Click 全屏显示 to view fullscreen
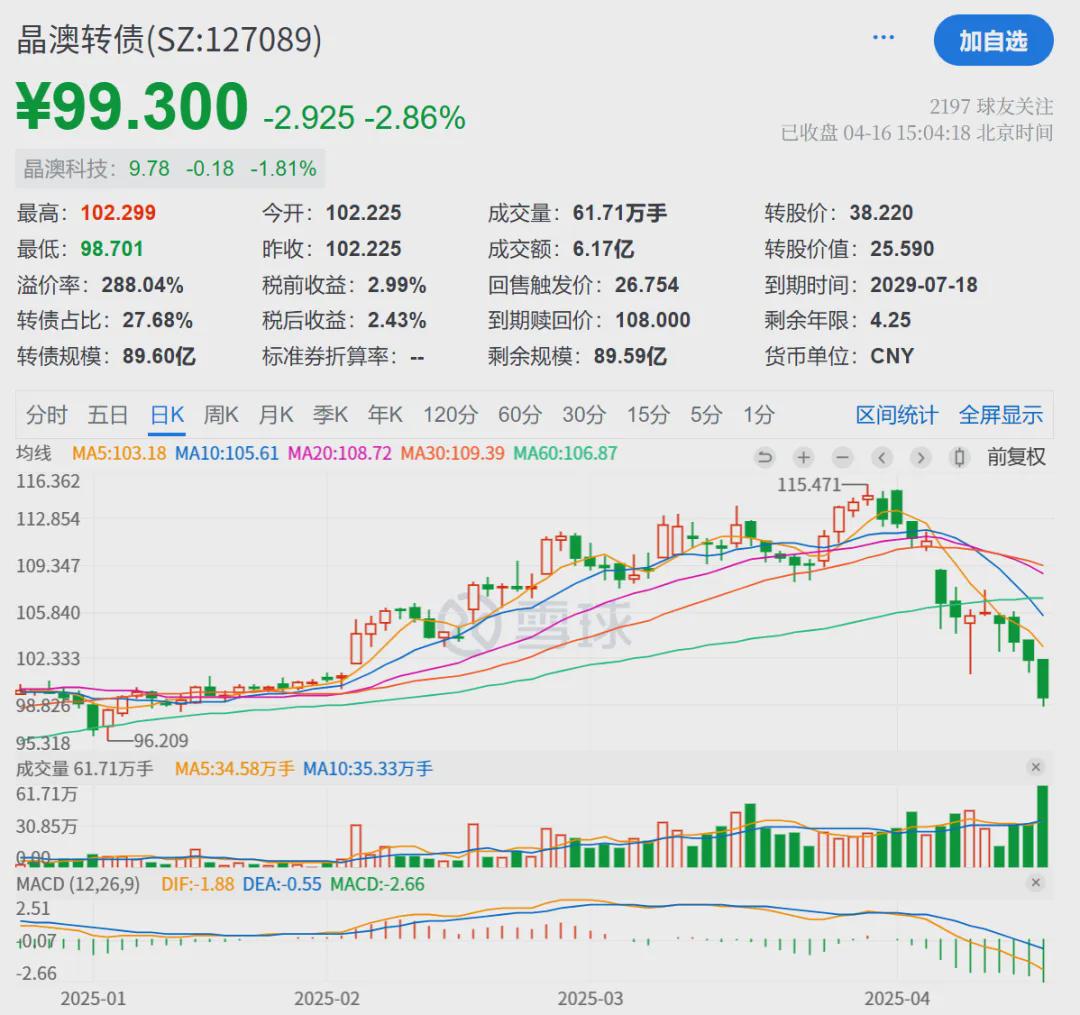 click(x=1001, y=415)
